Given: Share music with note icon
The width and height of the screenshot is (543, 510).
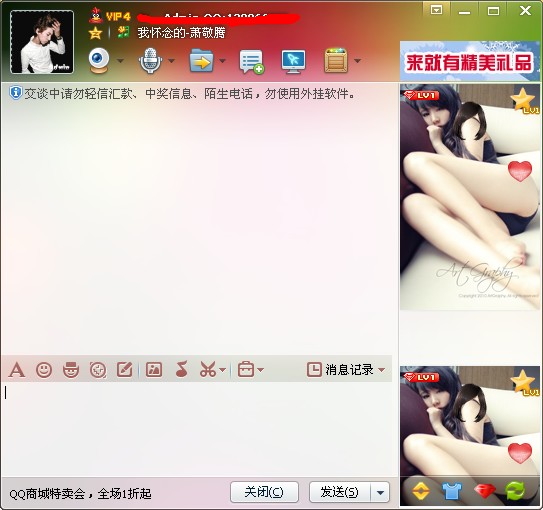Looking at the screenshot, I should pos(181,369).
